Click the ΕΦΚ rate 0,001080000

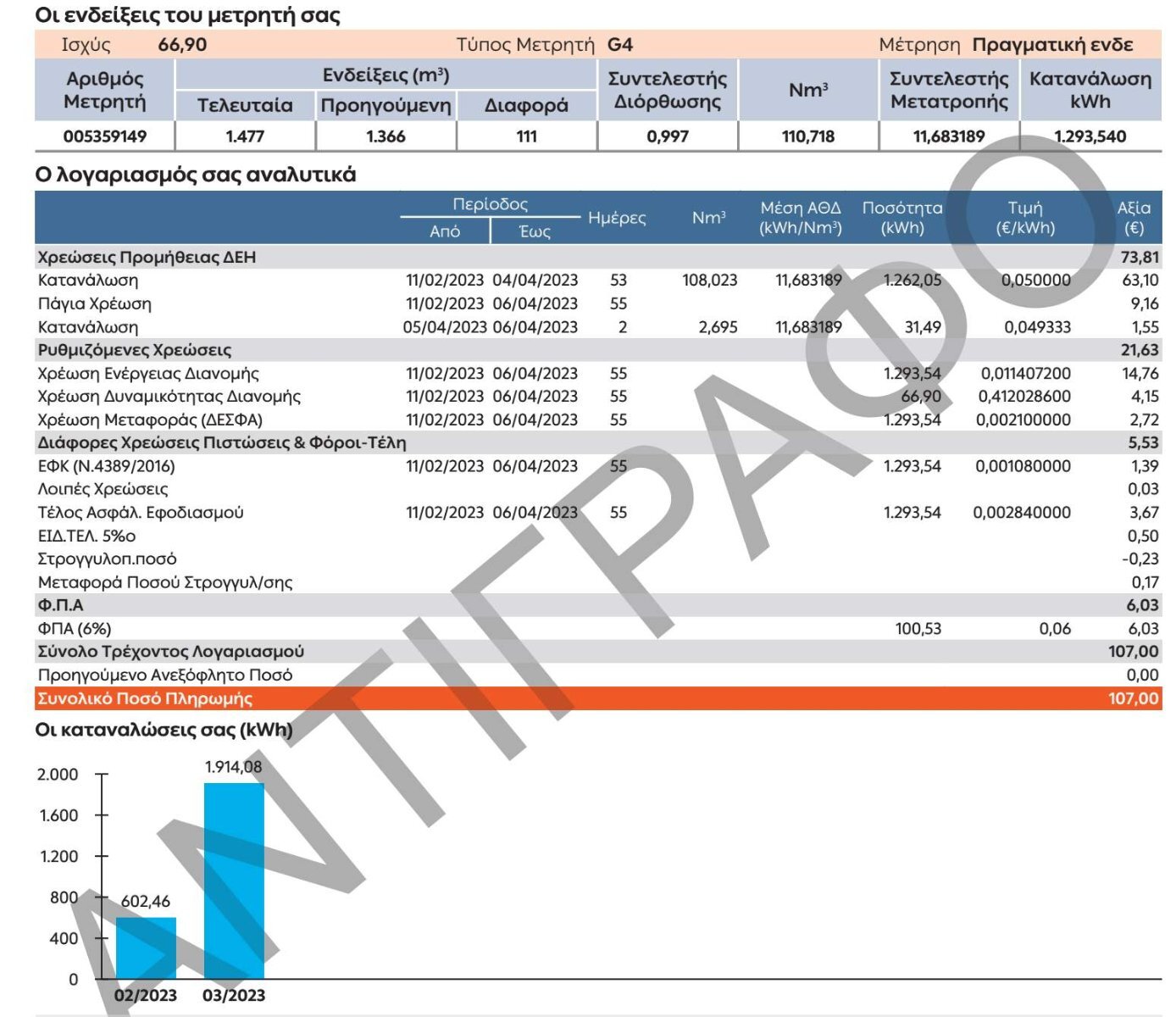(x=1023, y=466)
